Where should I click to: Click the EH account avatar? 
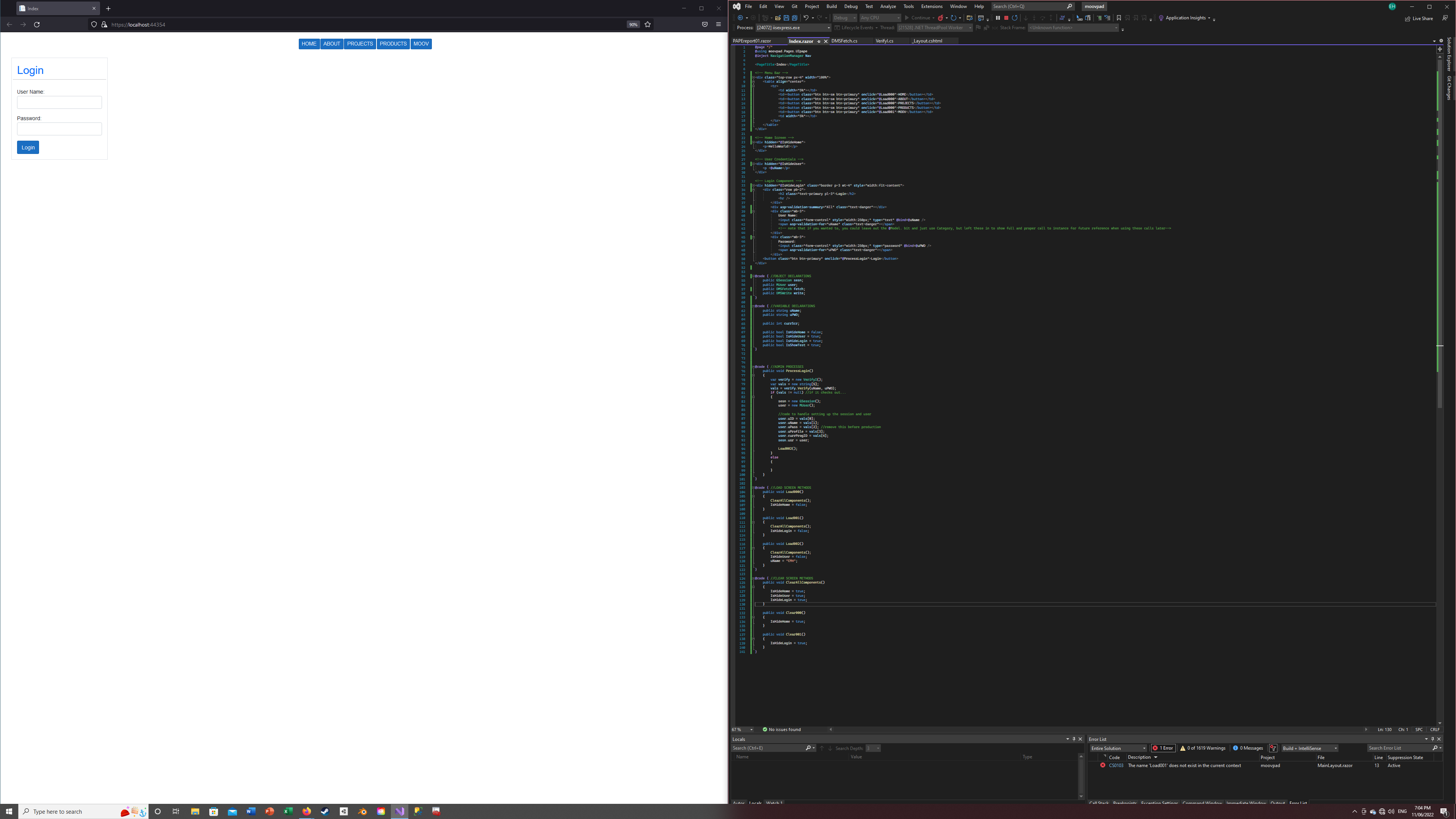[1392, 7]
